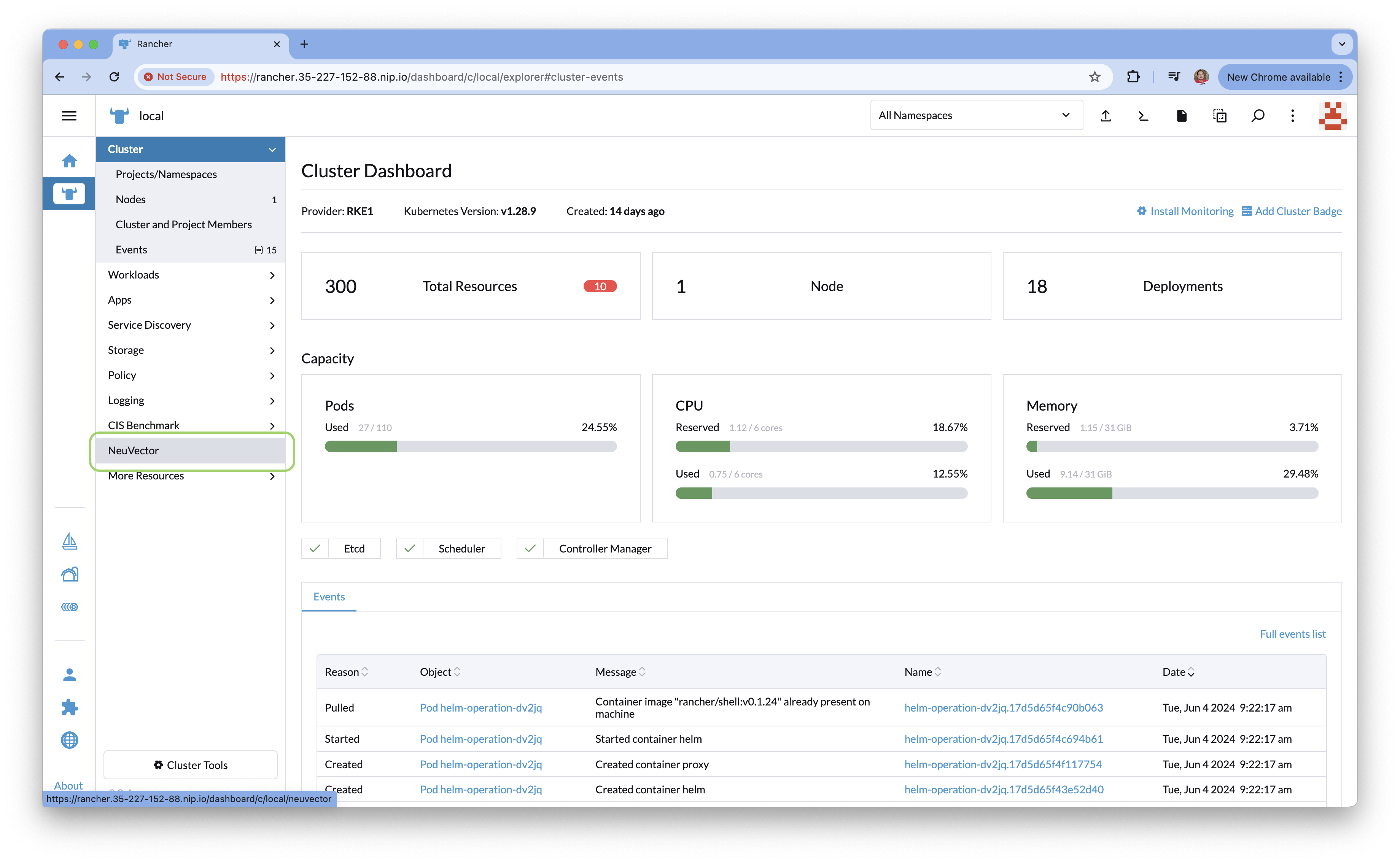1400x863 pixels.
Task: Open Extensions puzzle piece icon
Action: pos(70,707)
